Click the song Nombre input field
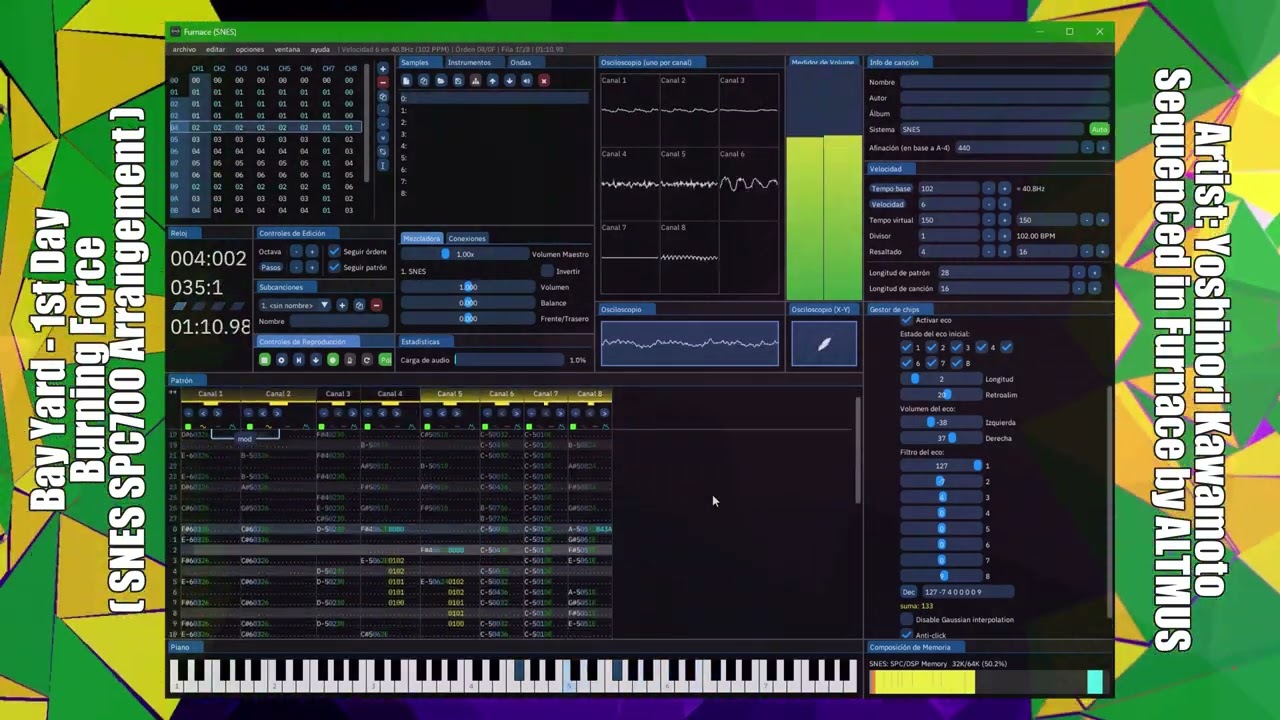The image size is (1280, 720). (1005, 82)
